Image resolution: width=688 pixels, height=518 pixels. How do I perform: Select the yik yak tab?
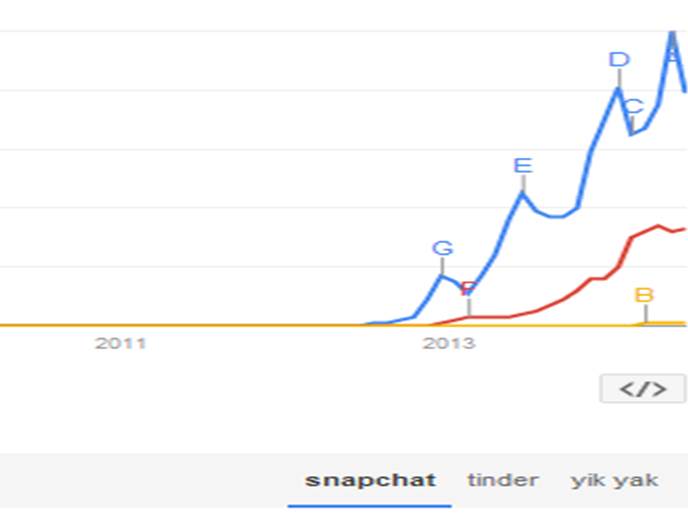pos(614,480)
